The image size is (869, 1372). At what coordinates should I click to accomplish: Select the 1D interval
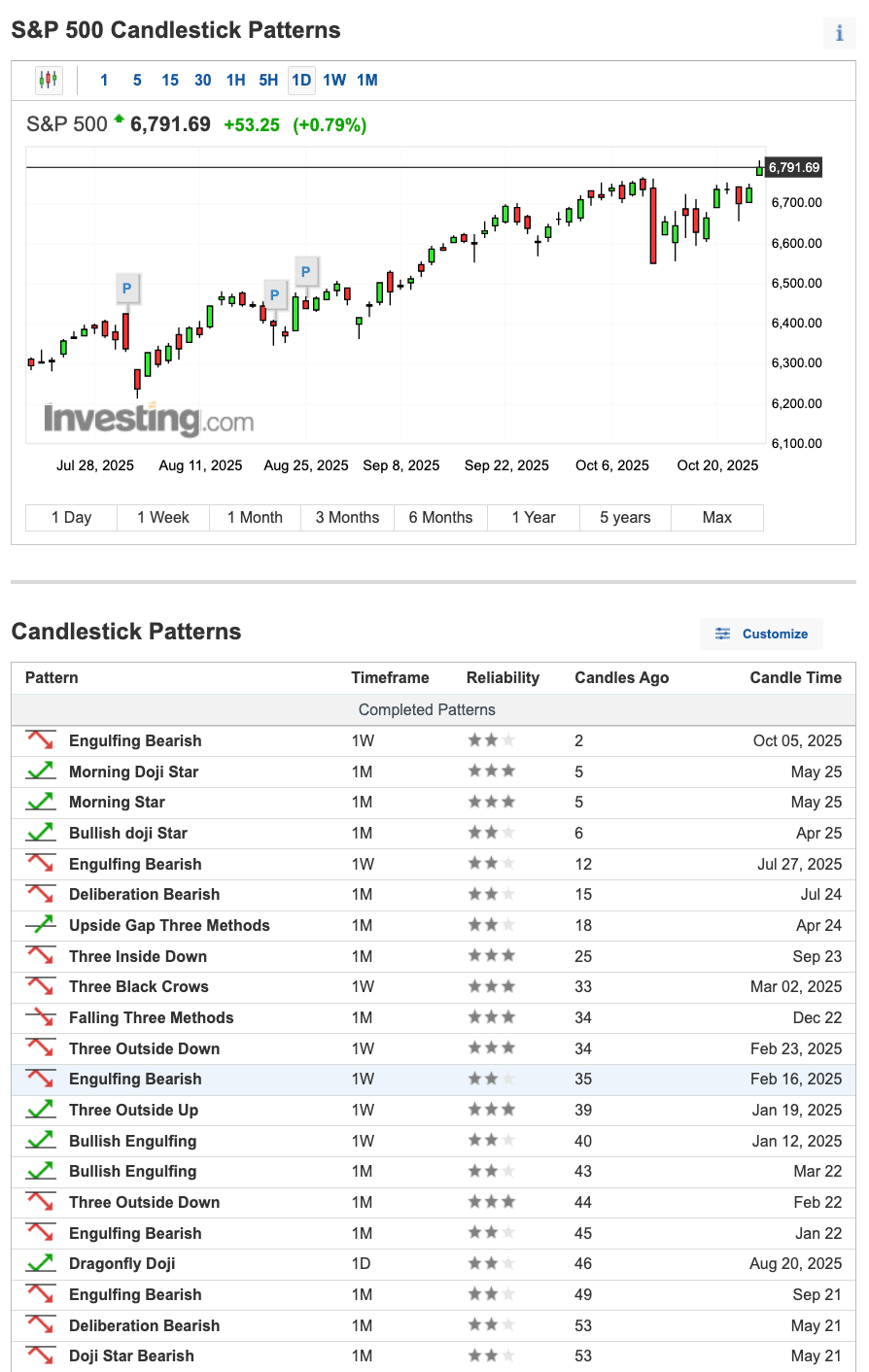[x=301, y=80]
